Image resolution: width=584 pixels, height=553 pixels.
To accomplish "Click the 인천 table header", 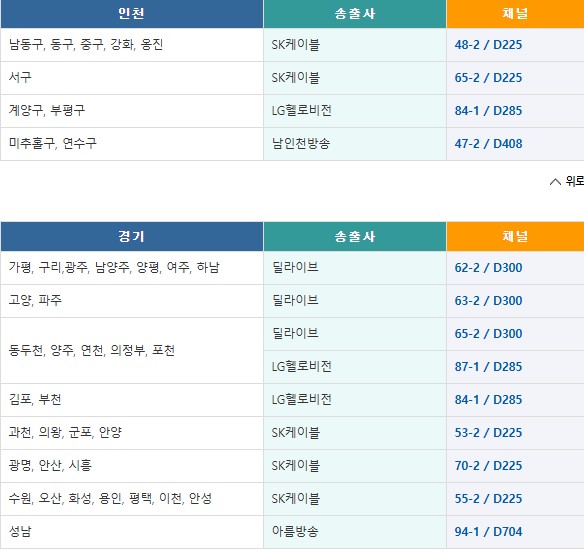I will point(132,14).
